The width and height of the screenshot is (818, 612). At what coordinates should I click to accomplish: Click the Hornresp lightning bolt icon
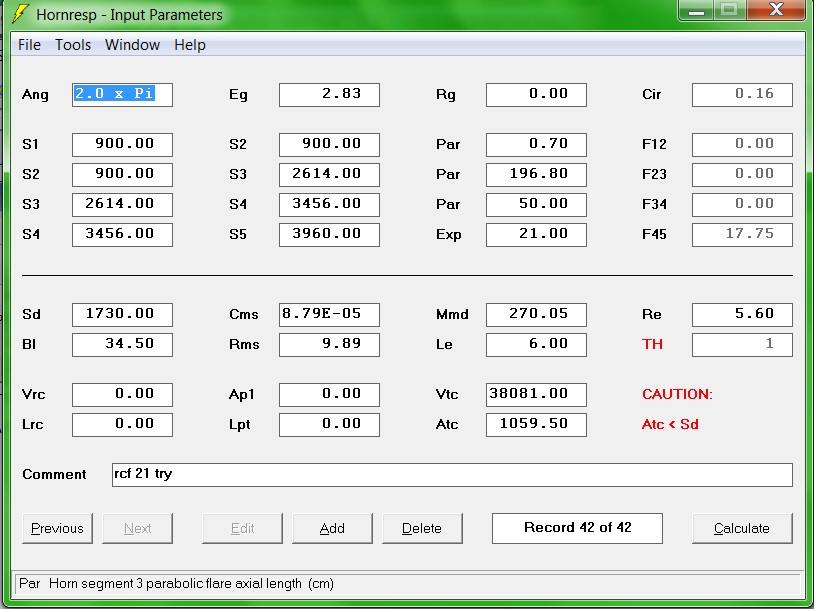tap(20, 14)
